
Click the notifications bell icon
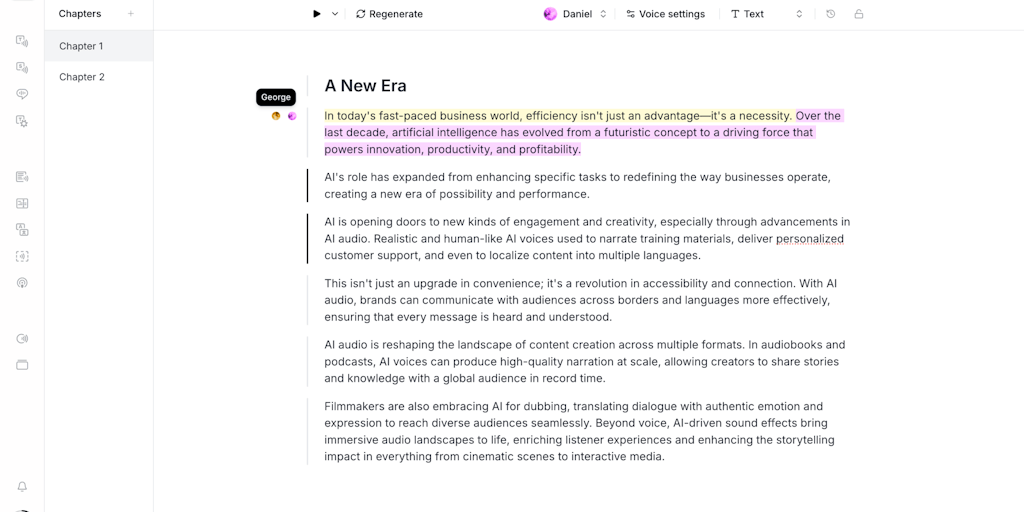coord(22,487)
